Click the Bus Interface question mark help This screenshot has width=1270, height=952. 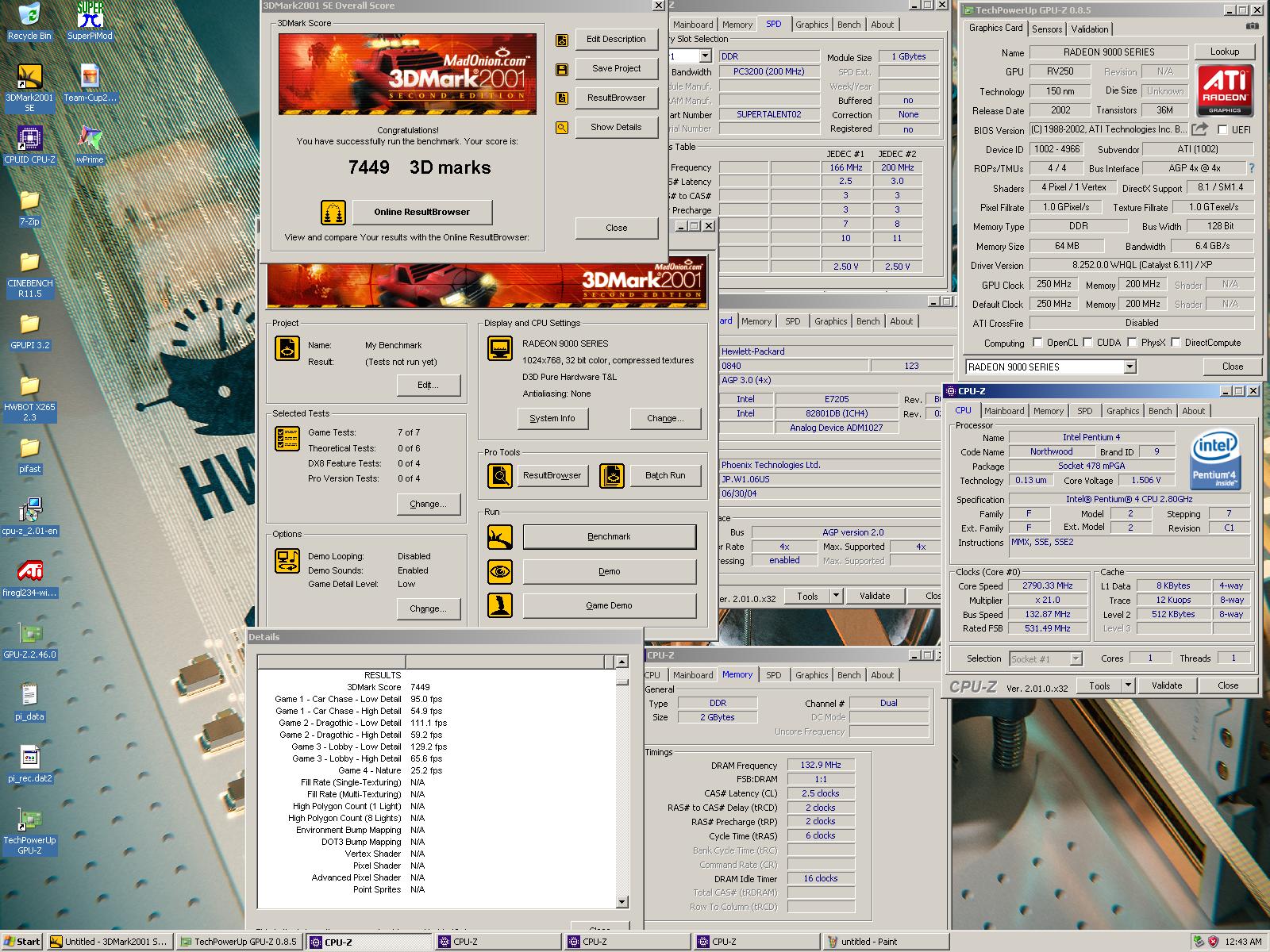1252,168
